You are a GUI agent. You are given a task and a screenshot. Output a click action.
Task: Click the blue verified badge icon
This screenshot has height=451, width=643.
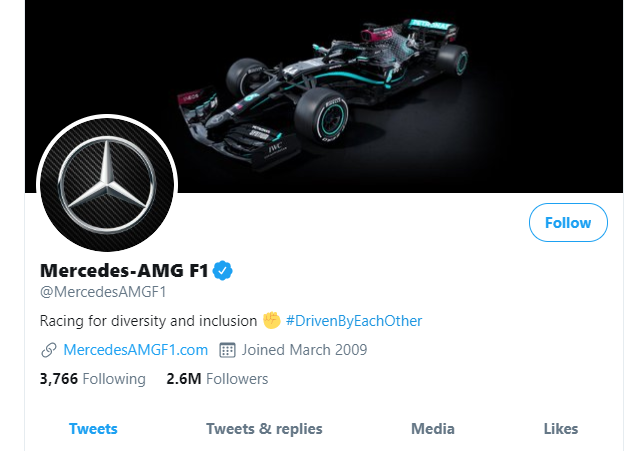pyautogui.click(x=222, y=270)
